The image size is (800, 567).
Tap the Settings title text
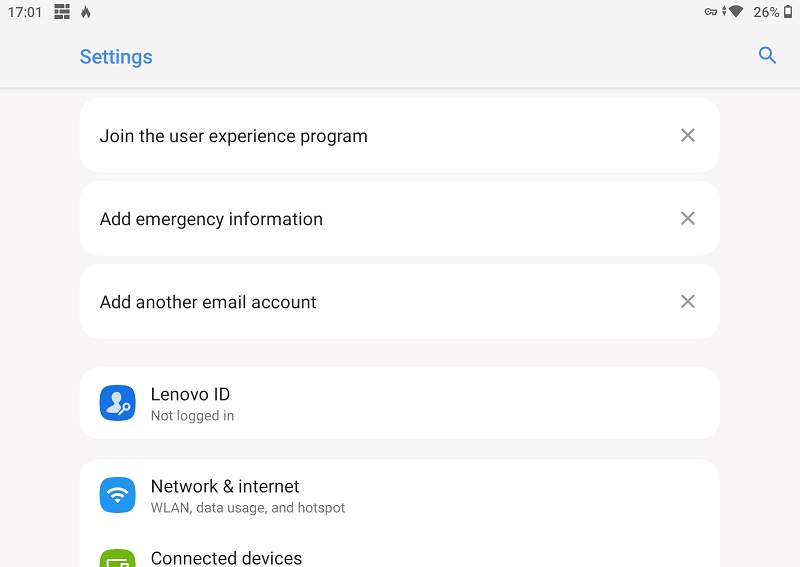(116, 57)
